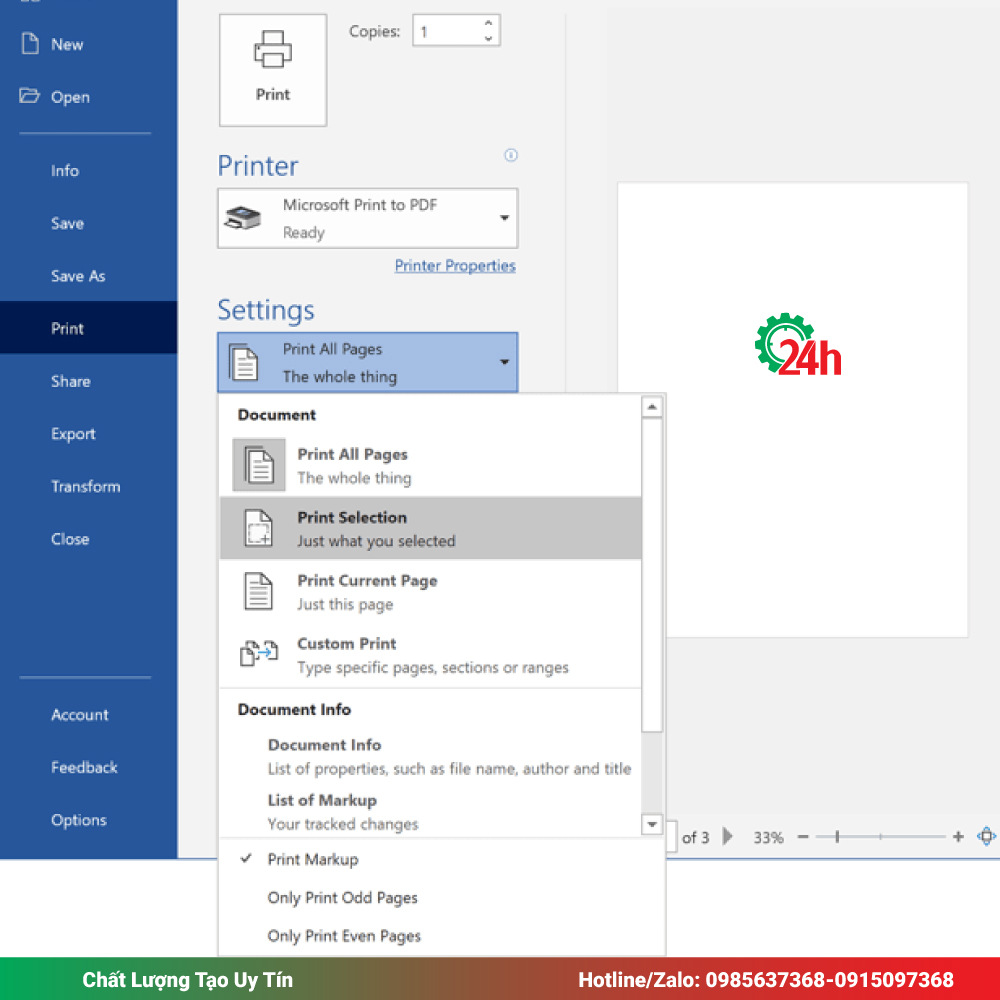
Task: Select Document Info list option
Action: coord(430,756)
